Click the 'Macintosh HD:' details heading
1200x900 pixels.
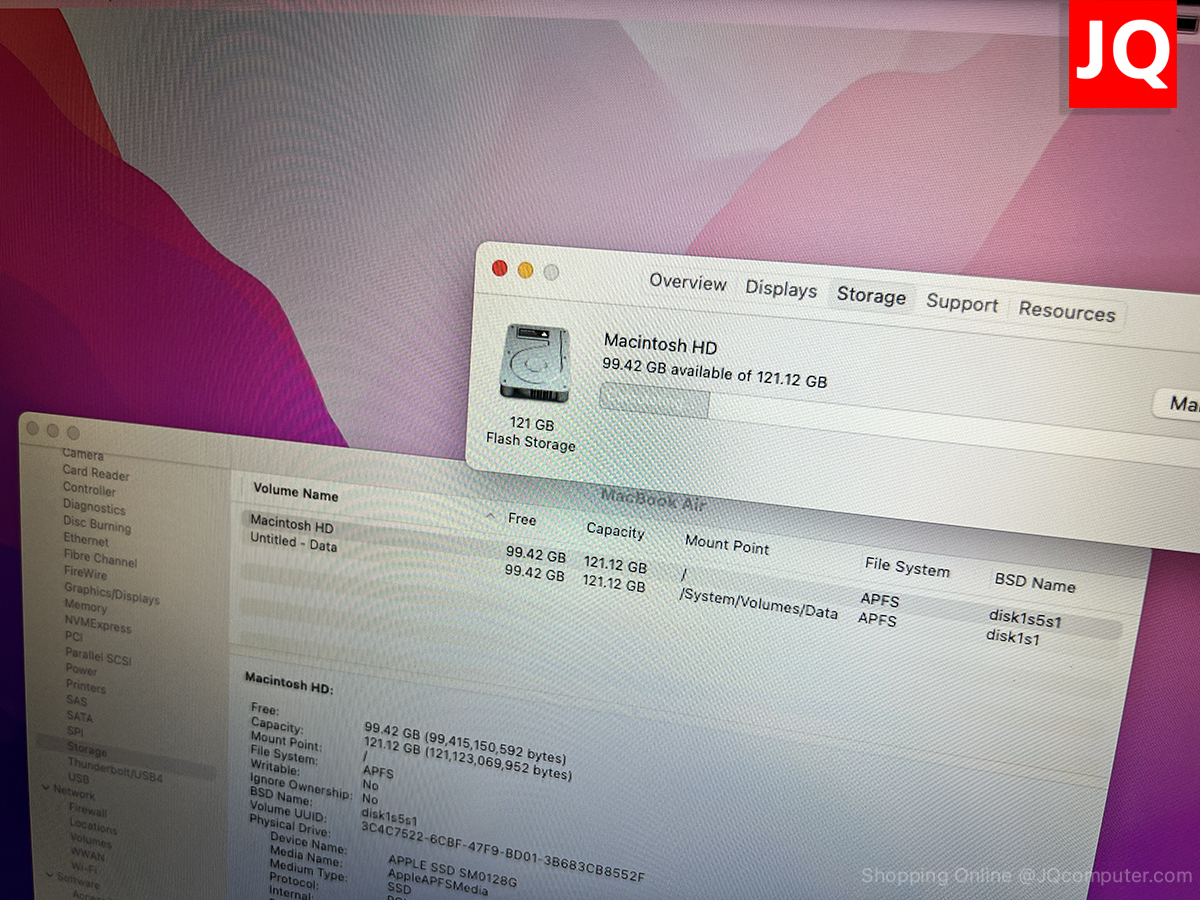pos(289,684)
